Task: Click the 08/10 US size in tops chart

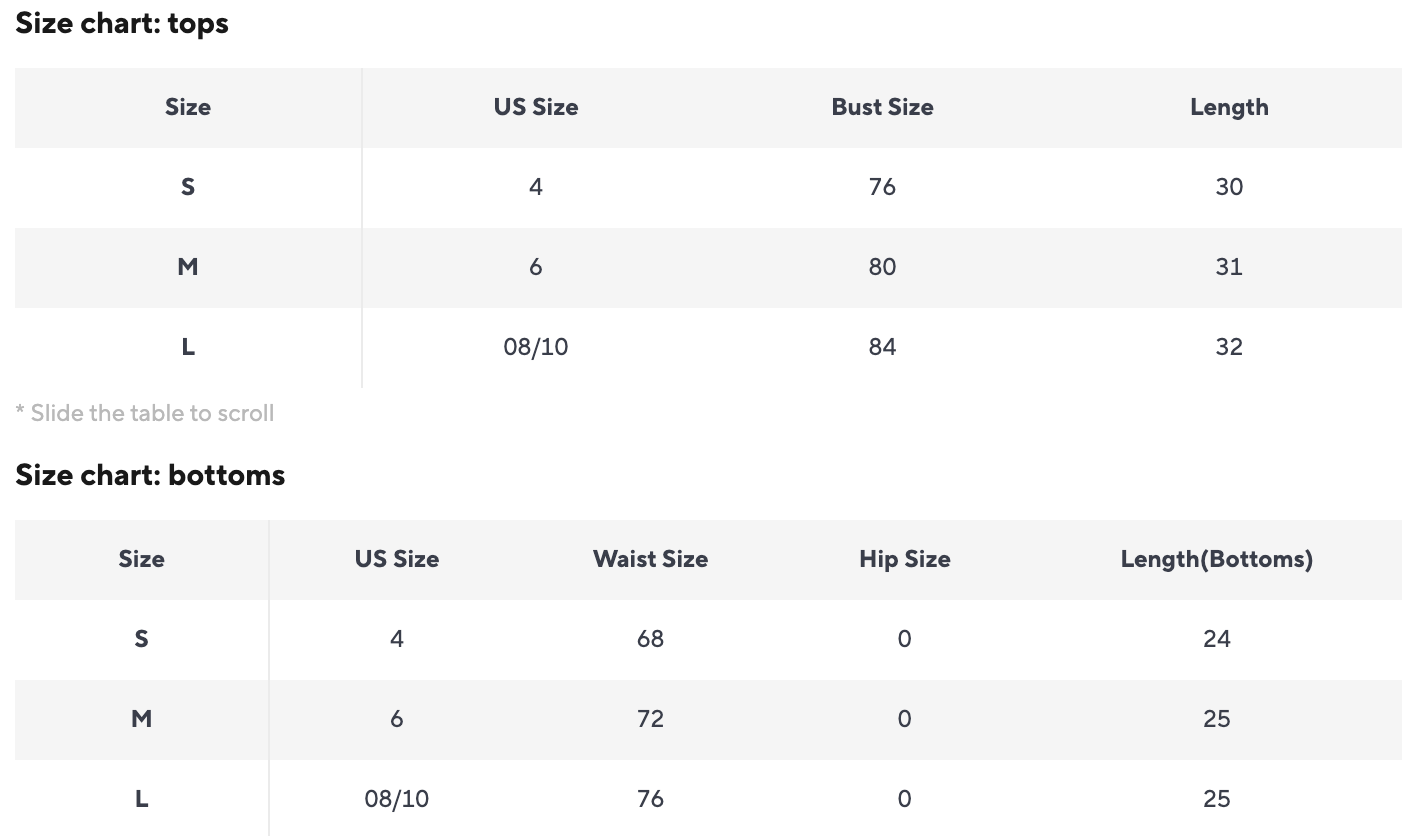Action: click(536, 347)
